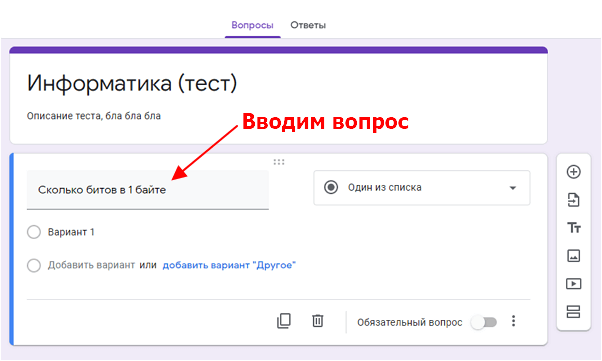Viewport: 602px width, 361px height.
Task: Select the Вариант 1 radio button
Action: coord(34,232)
